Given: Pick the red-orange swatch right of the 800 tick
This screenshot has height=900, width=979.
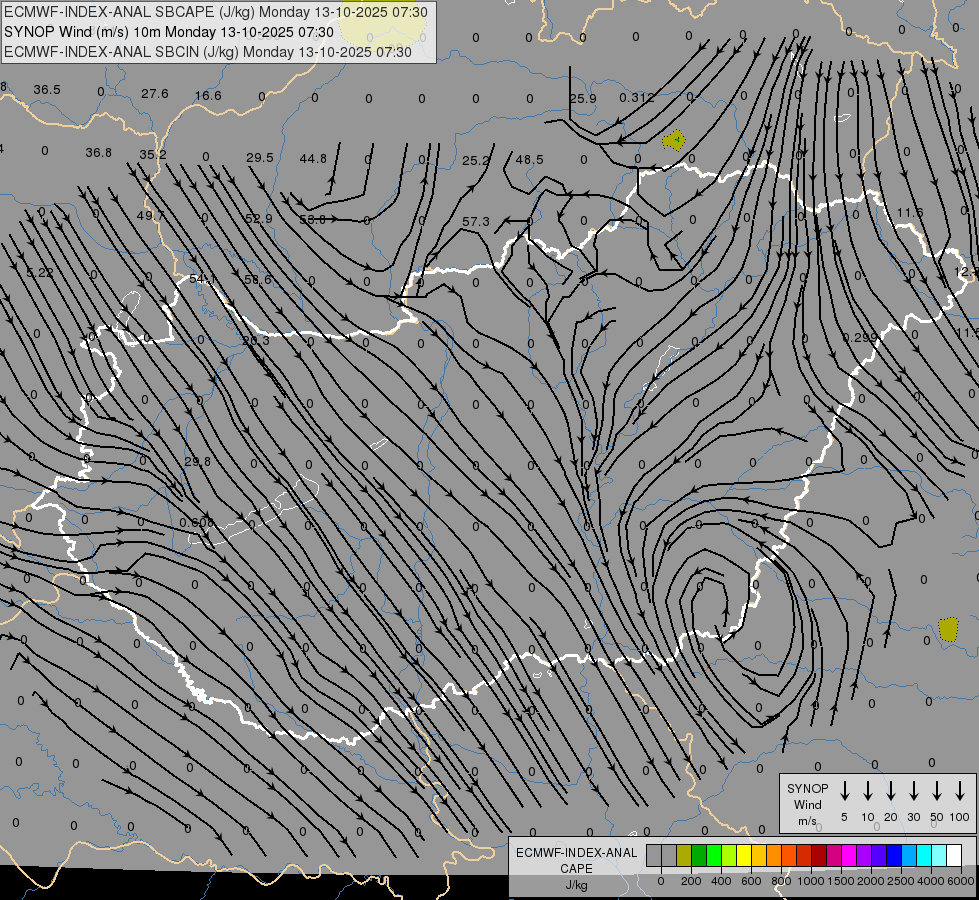Looking at the screenshot, I should 789,856.
